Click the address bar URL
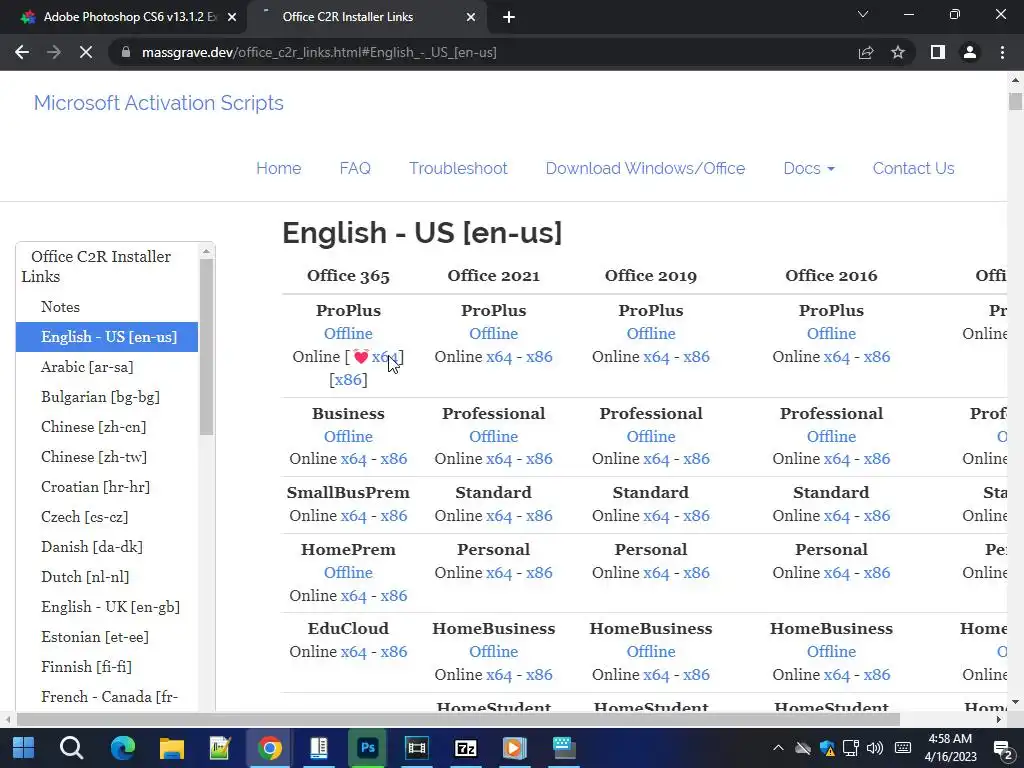The height and width of the screenshot is (768, 1024). click(319, 52)
